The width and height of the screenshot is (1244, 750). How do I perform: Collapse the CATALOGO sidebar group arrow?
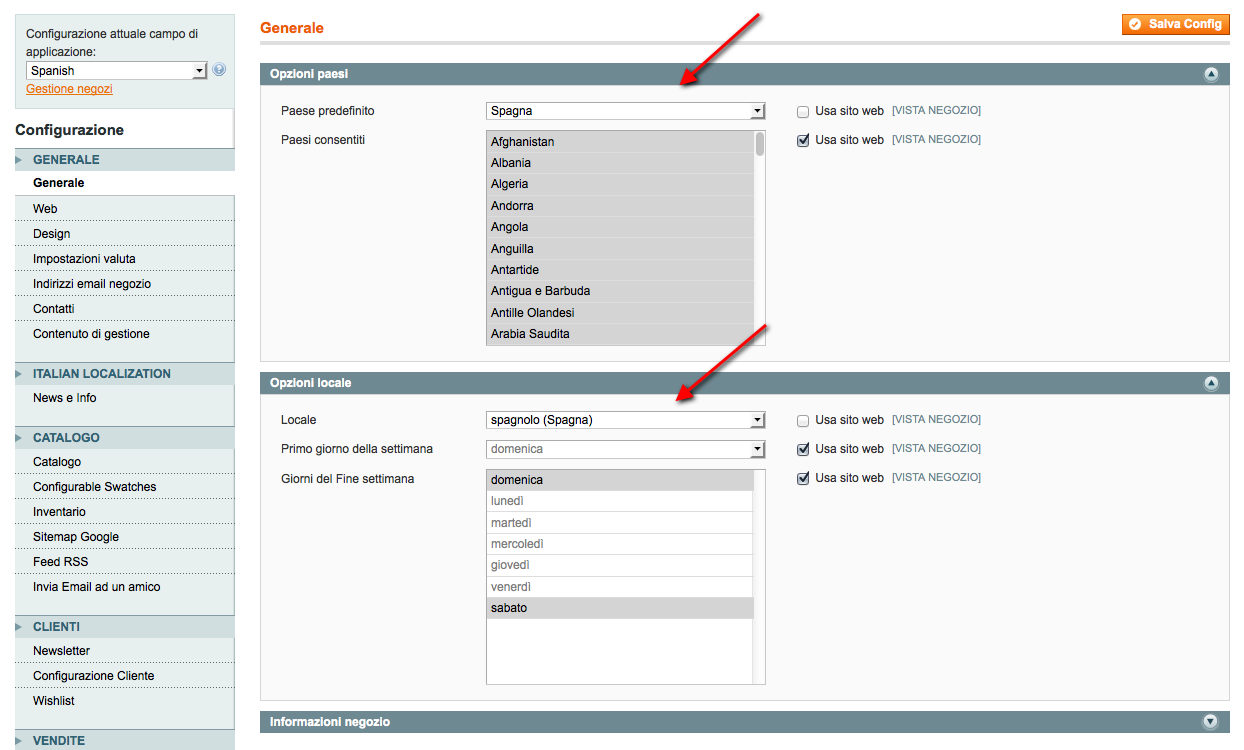point(19,438)
